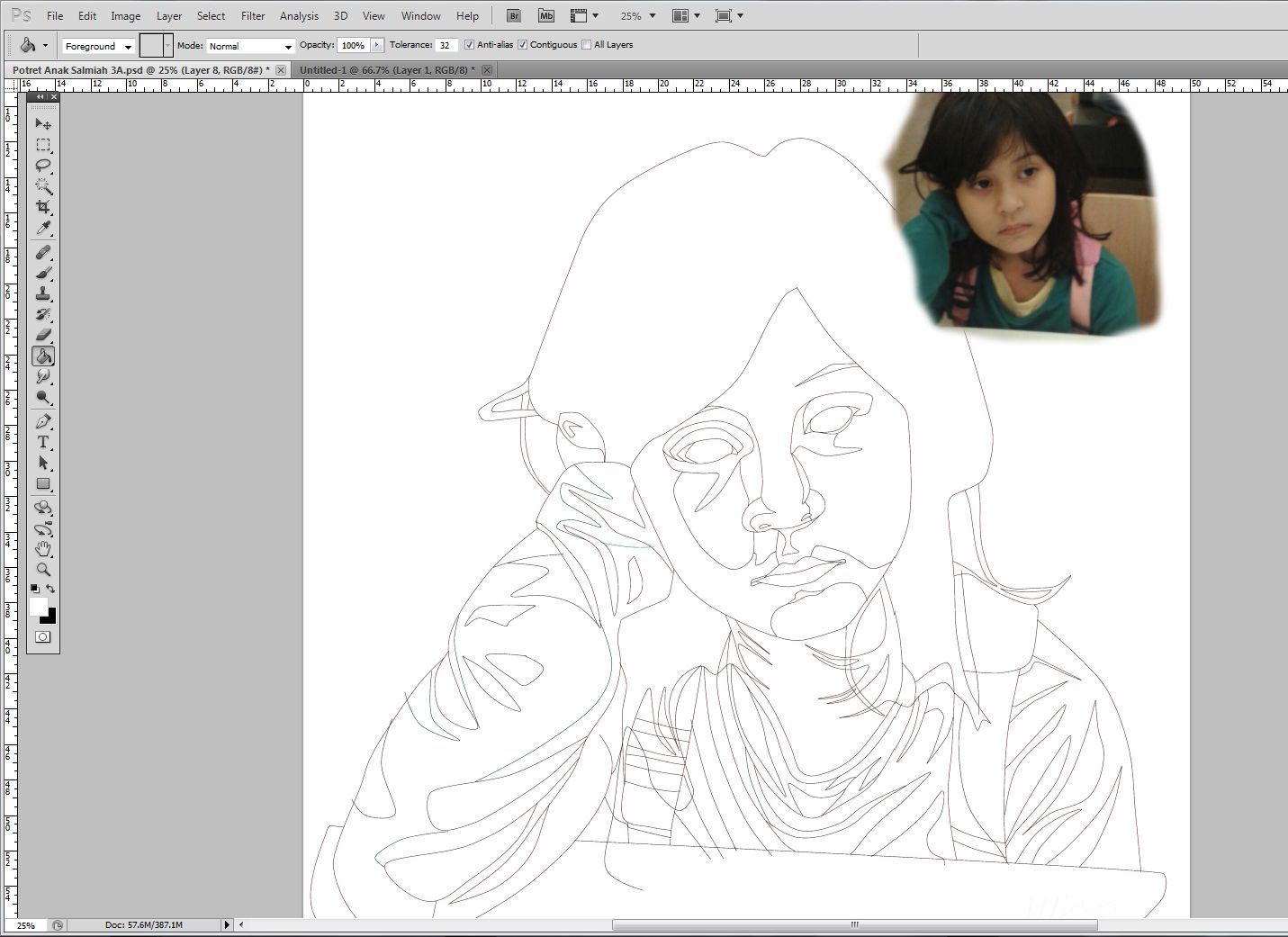The height and width of the screenshot is (937, 1288).
Task: Open the Image menu
Action: (125, 15)
